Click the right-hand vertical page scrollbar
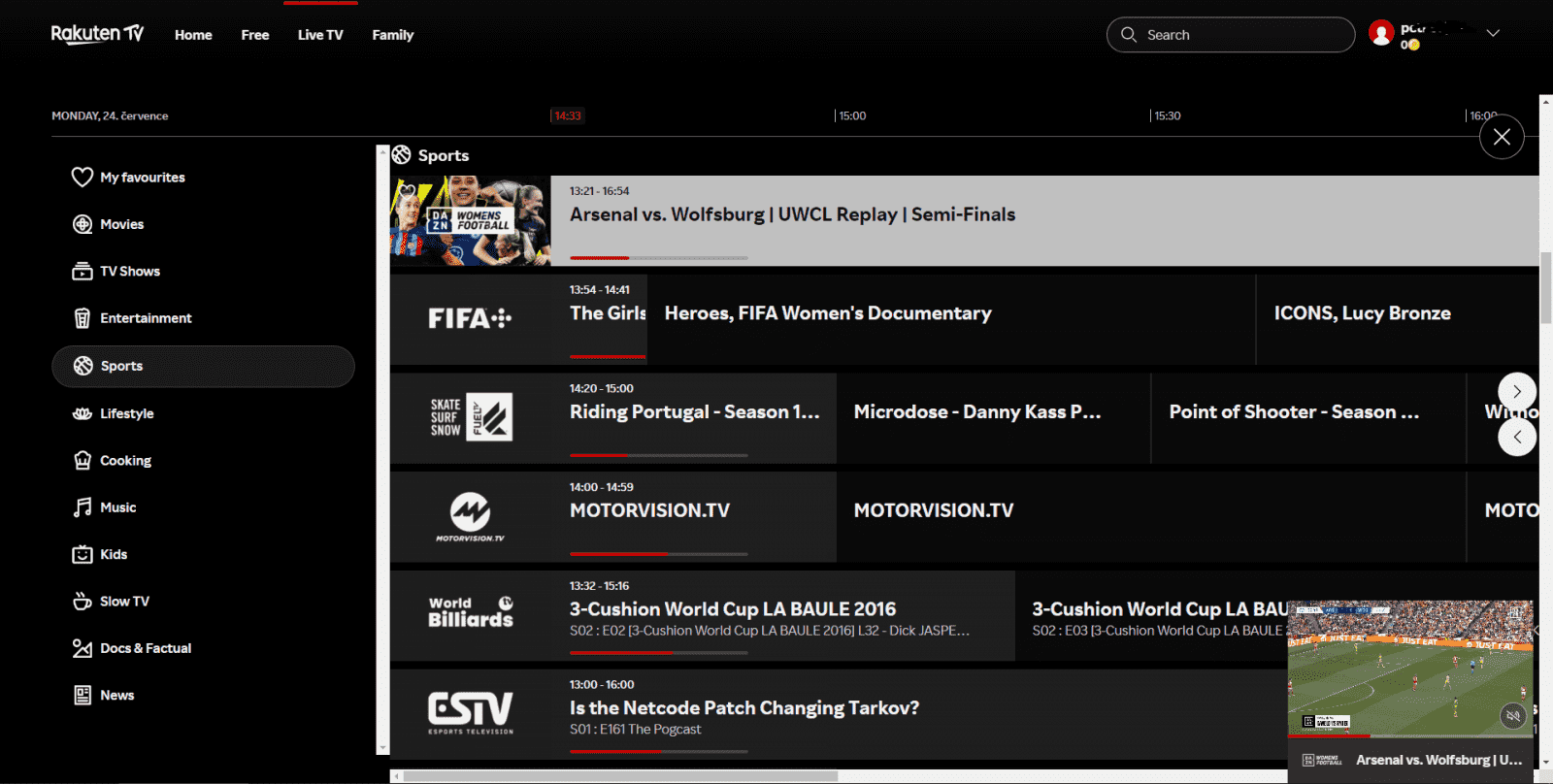1553x784 pixels. (x=1545, y=288)
